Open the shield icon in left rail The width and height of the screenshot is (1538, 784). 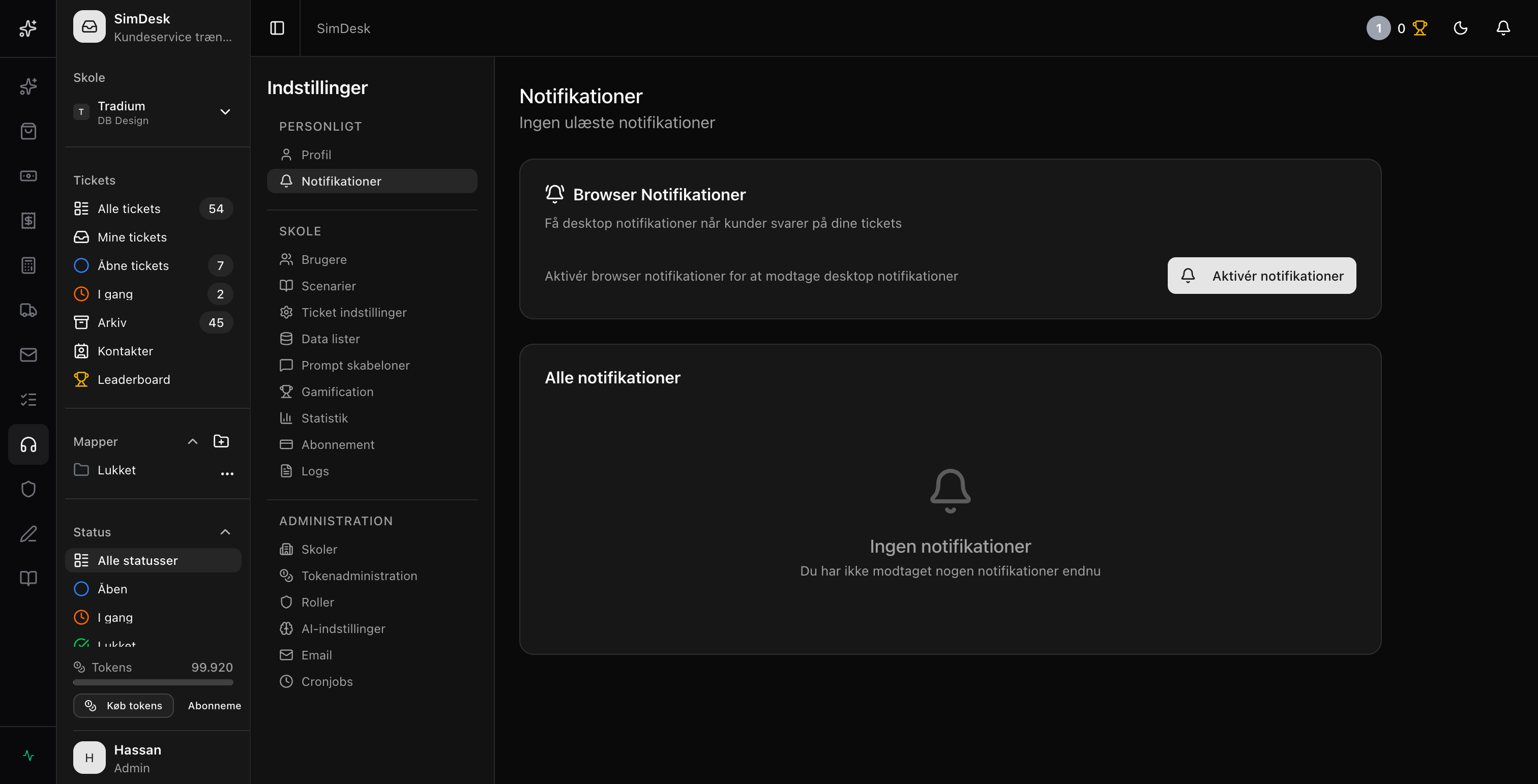click(x=28, y=489)
